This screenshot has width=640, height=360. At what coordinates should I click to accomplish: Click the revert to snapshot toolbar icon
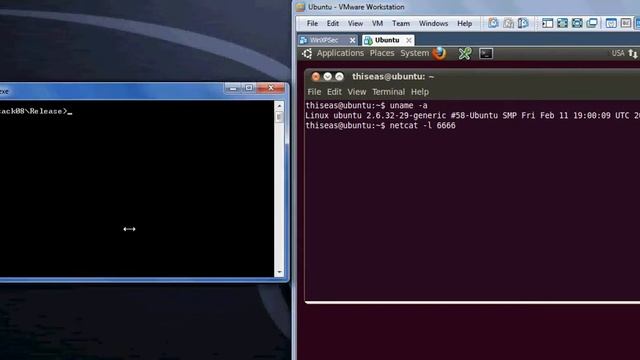coord(508,23)
